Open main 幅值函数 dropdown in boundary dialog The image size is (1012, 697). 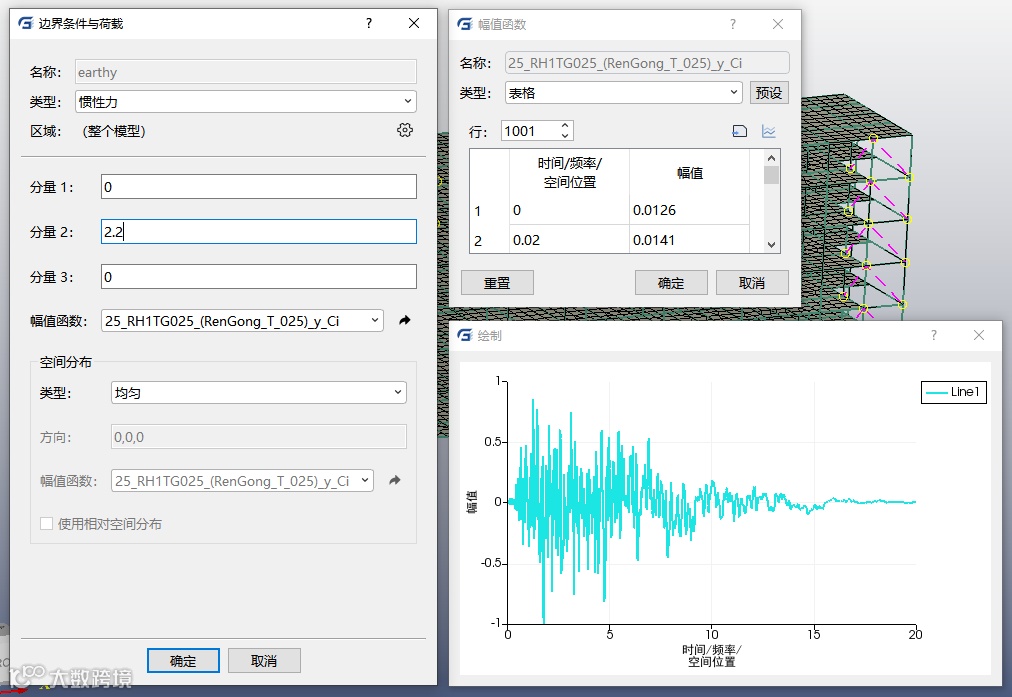pyautogui.click(x=242, y=321)
